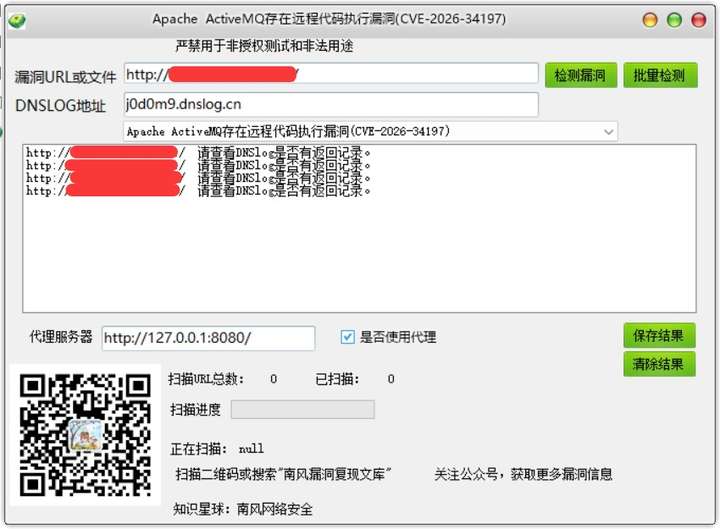
Task: Click the last result line in output
Action: 198,191
